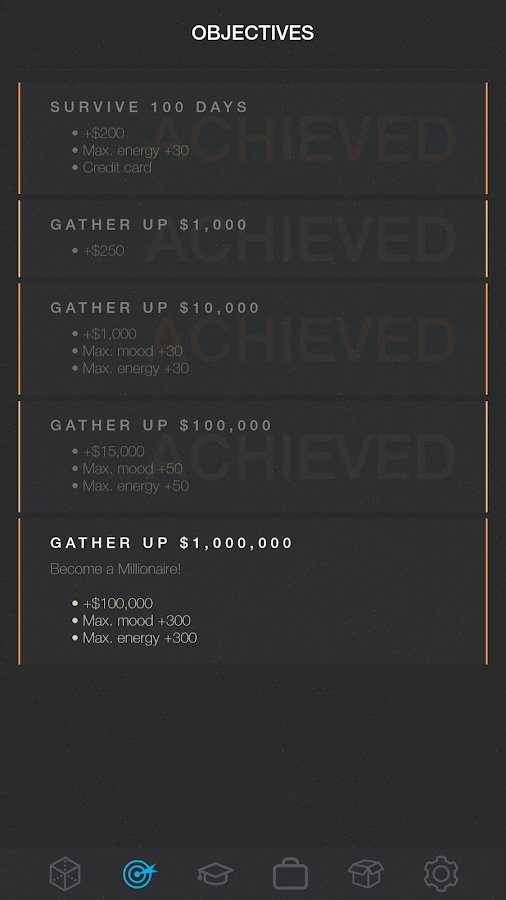Select the Gather Up $1,000 objective
The width and height of the screenshot is (506, 900).
pos(253,239)
